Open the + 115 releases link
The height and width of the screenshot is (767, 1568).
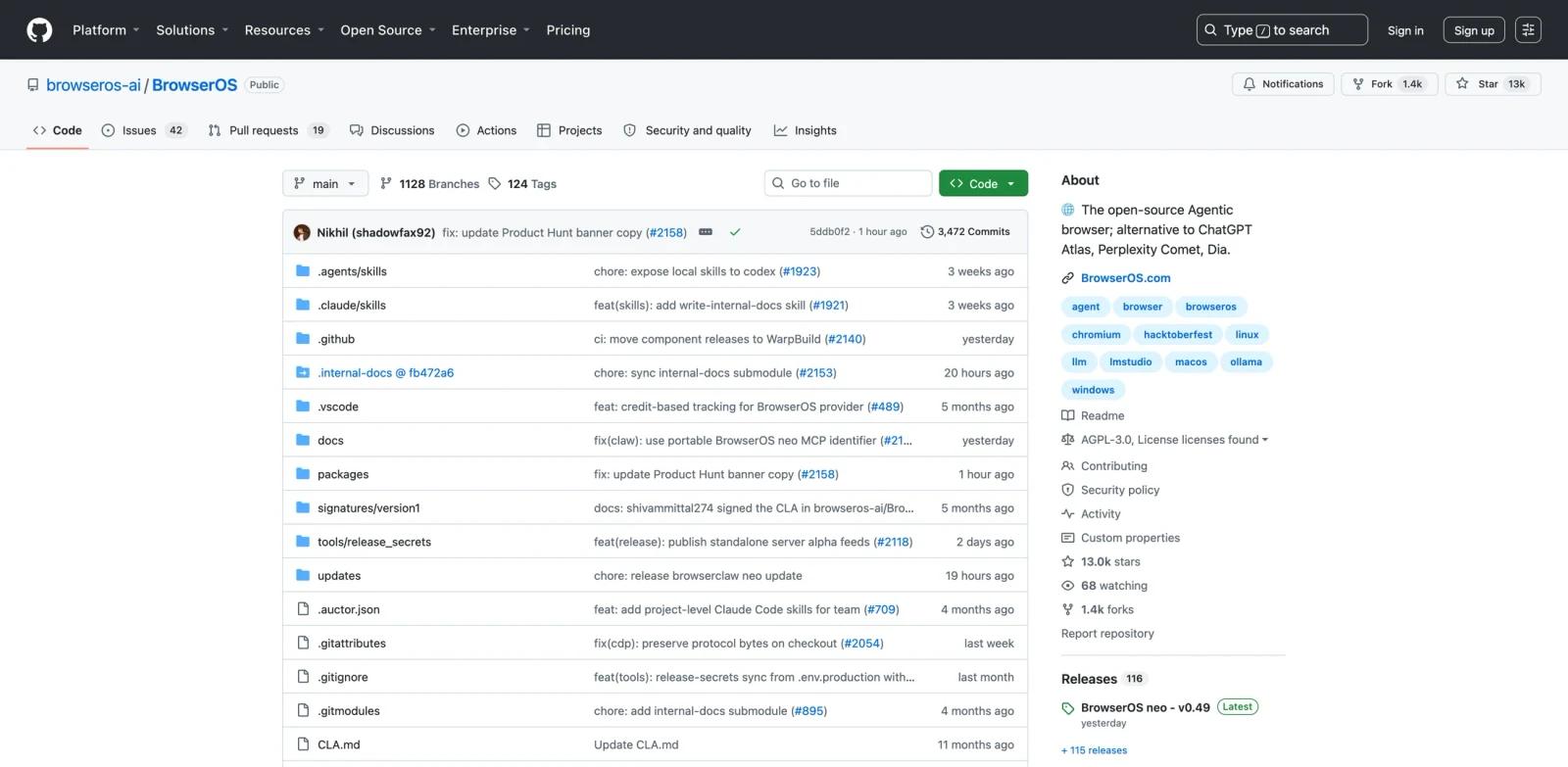pos(1094,750)
